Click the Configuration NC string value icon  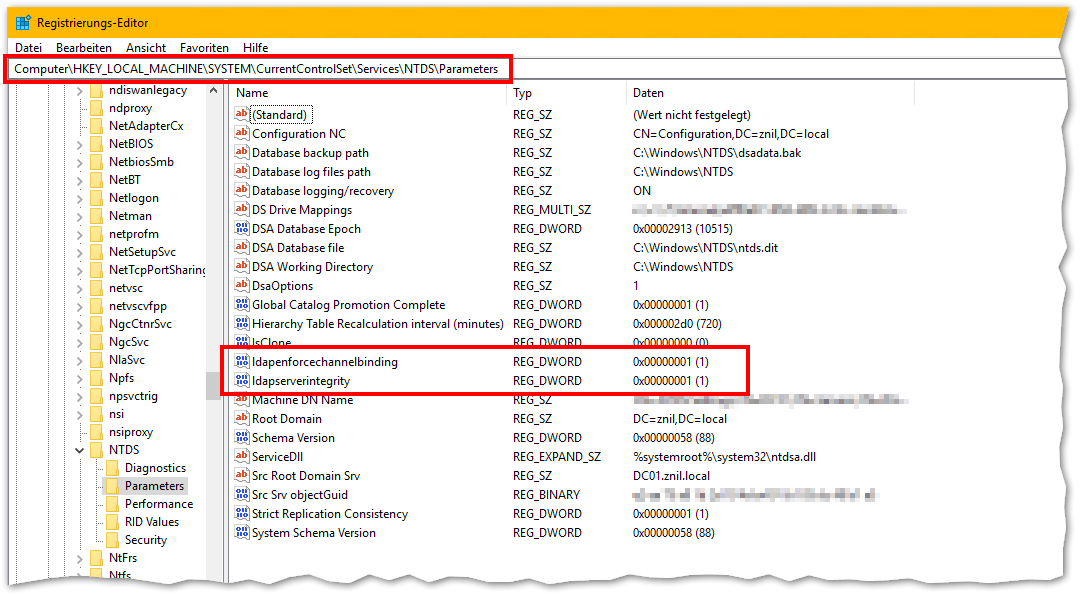(241, 134)
